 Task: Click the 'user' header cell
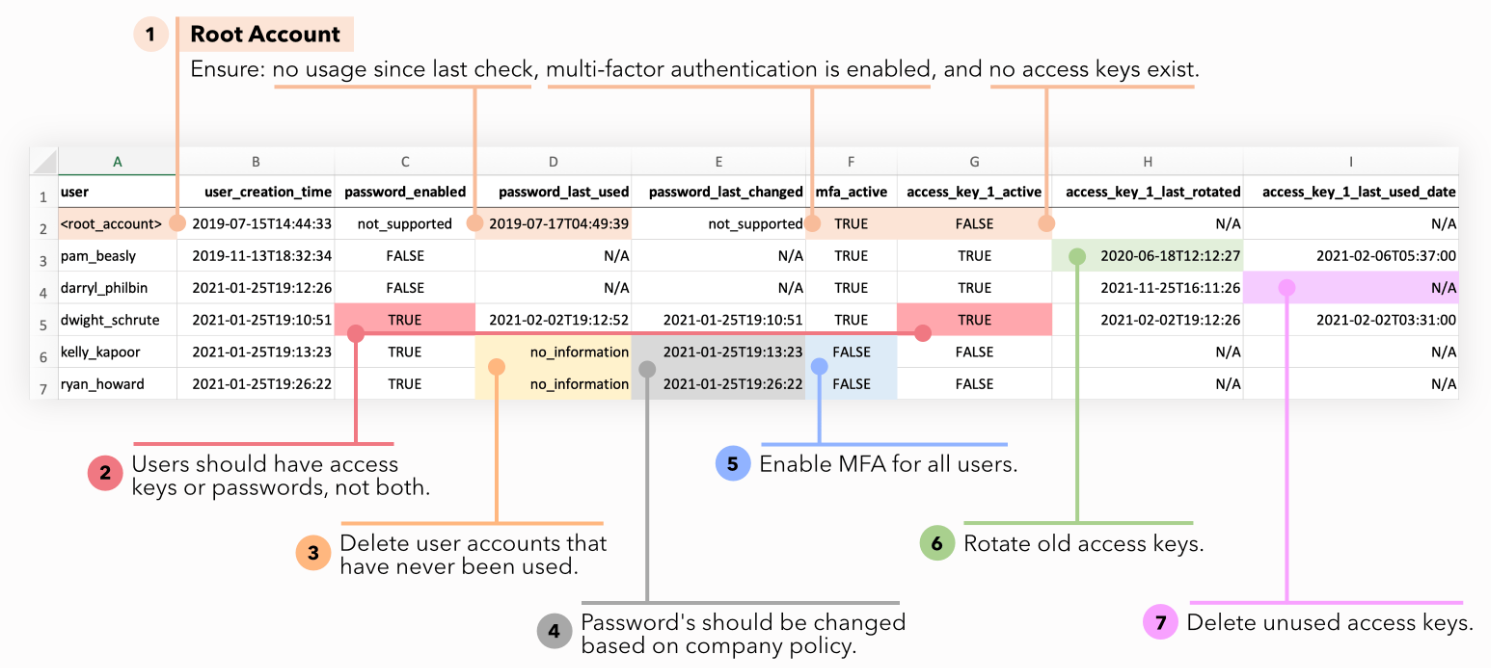(118, 192)
